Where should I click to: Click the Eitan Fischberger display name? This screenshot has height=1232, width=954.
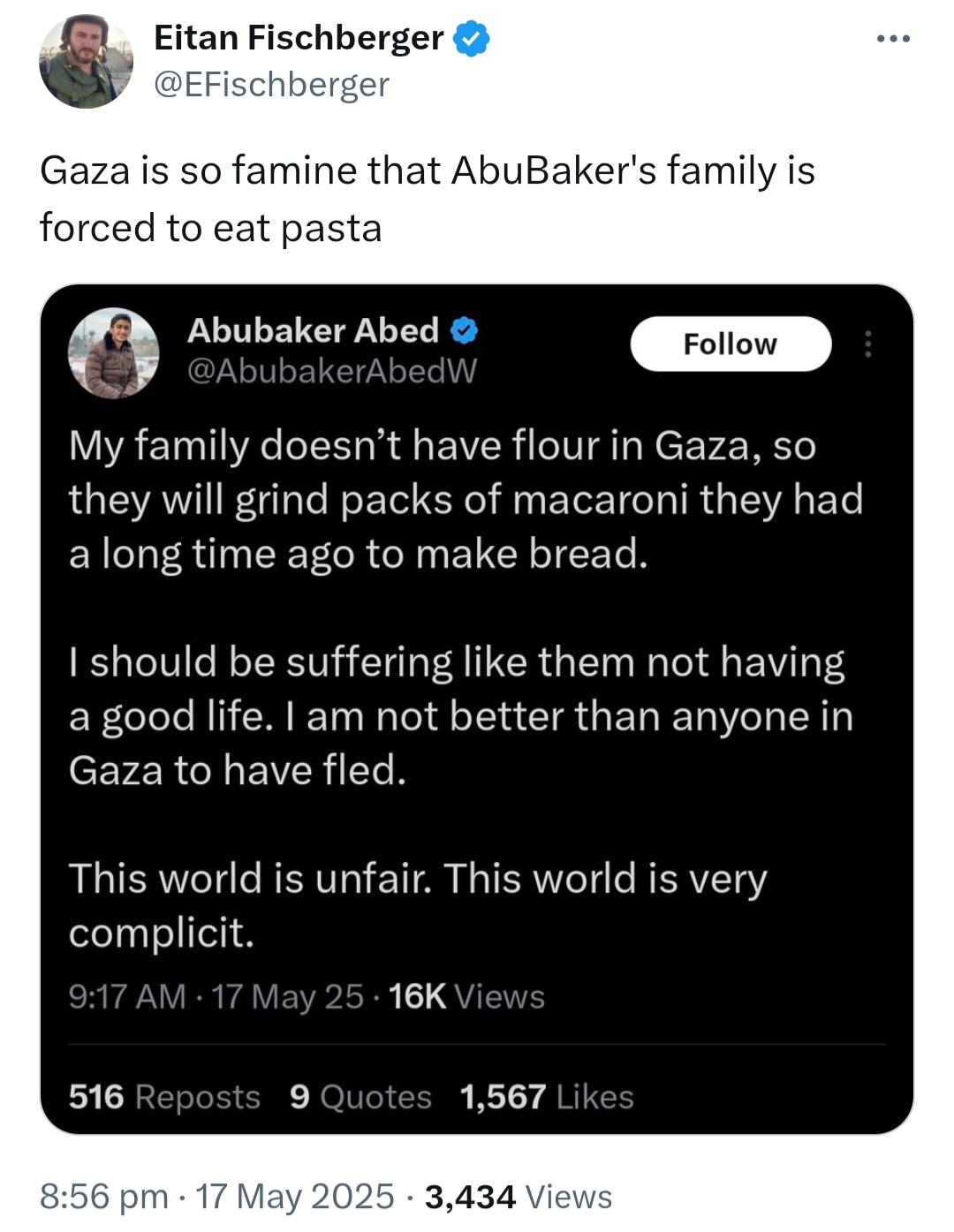299,38
